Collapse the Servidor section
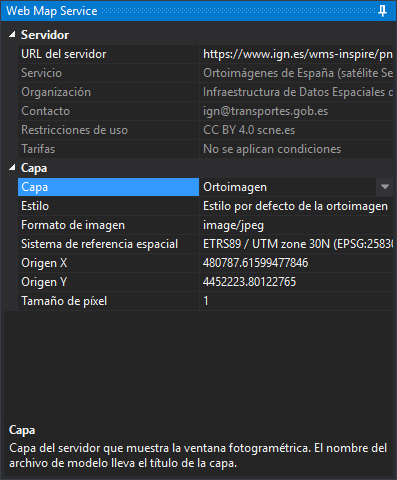Screen dimensions: 397x480 tap(12, 34)
